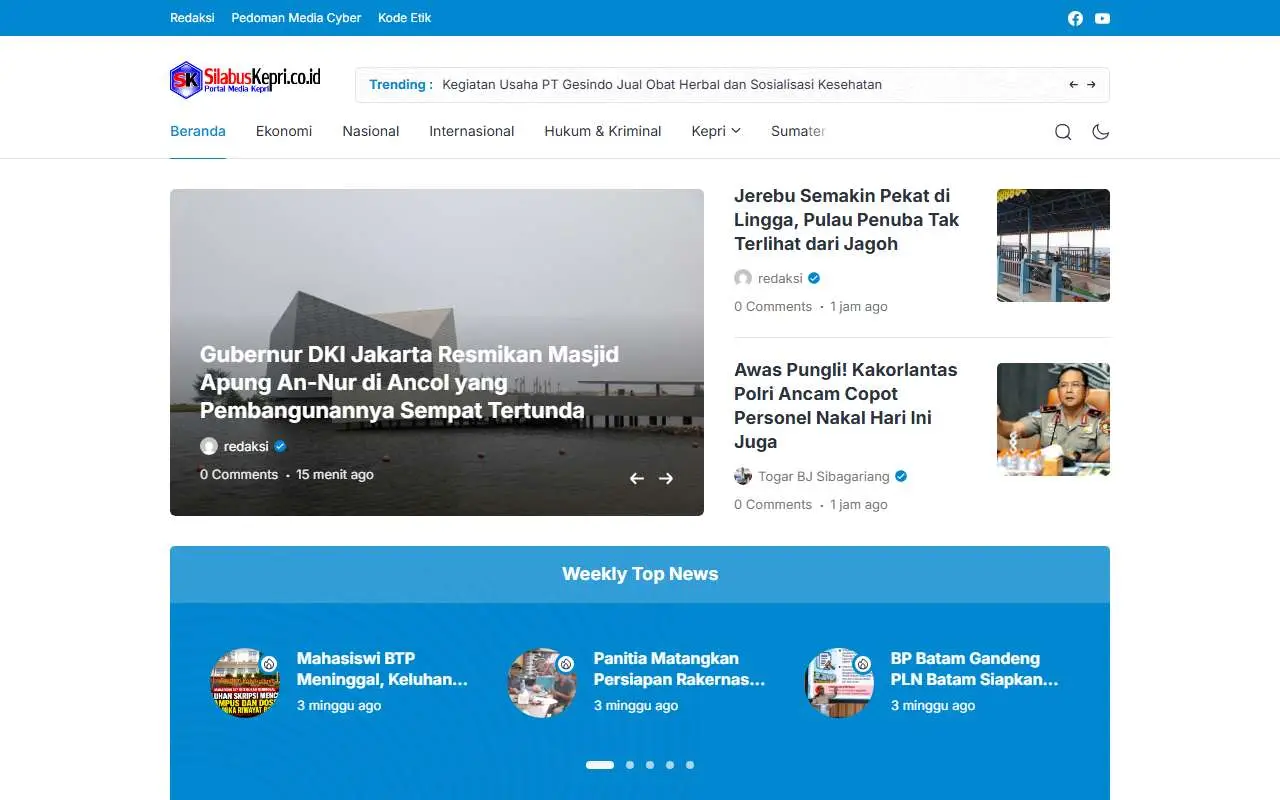
Task: Open Gubernur DKI Jakarta Masjid Apung headline
Action: point(409,382)
